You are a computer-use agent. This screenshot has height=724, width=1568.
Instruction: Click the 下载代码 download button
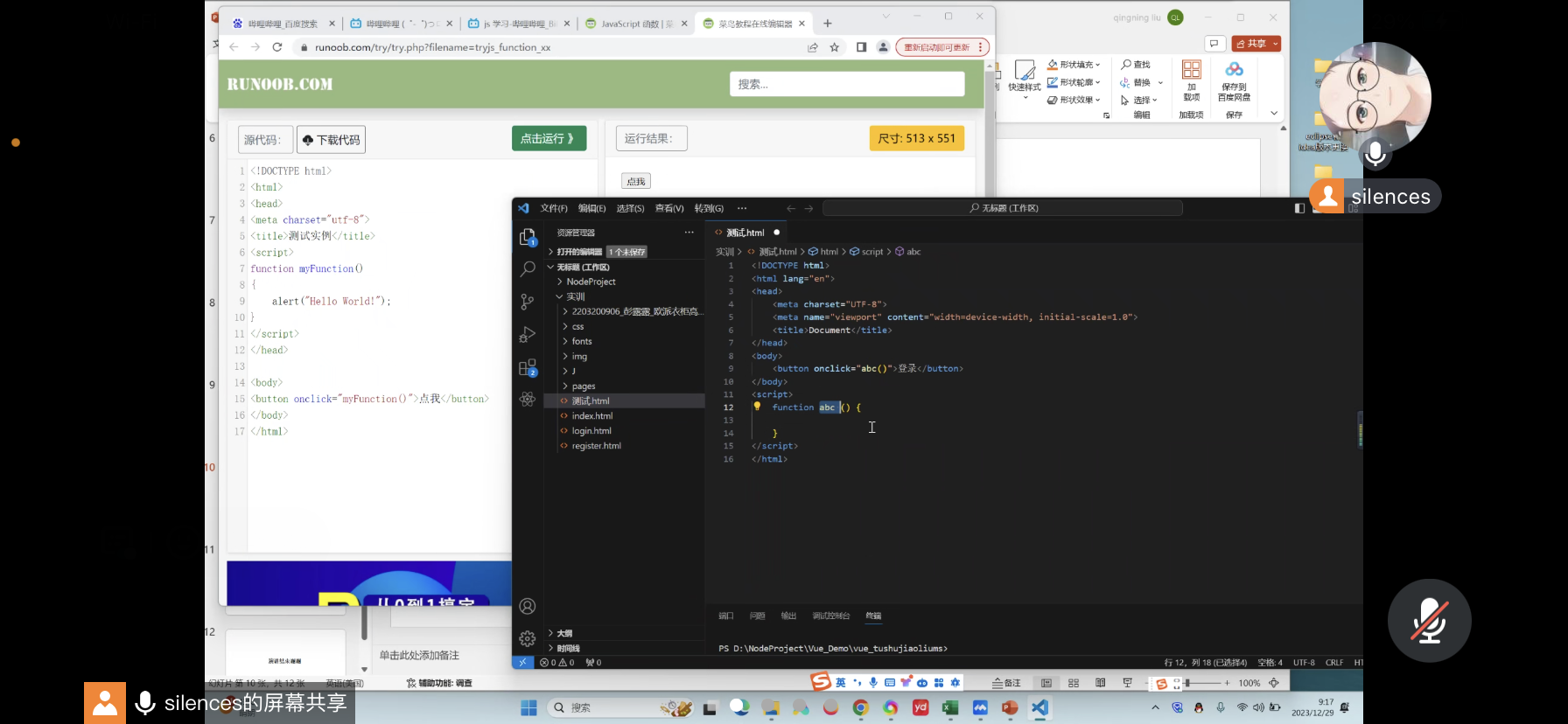click(331, 140)
